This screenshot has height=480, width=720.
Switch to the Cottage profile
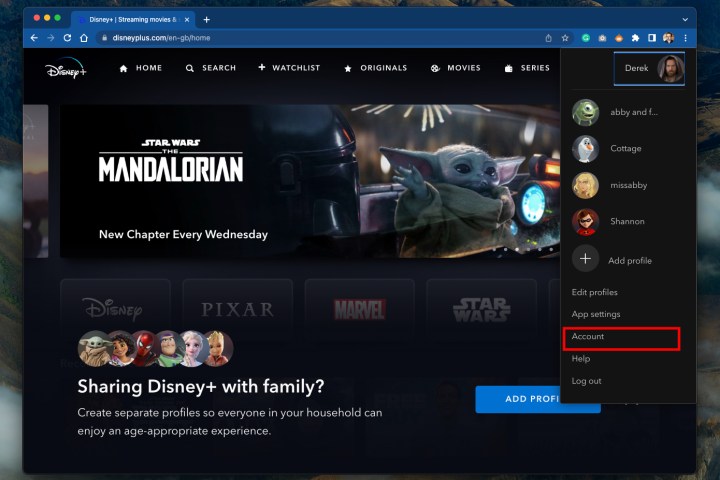click(585, 149)
